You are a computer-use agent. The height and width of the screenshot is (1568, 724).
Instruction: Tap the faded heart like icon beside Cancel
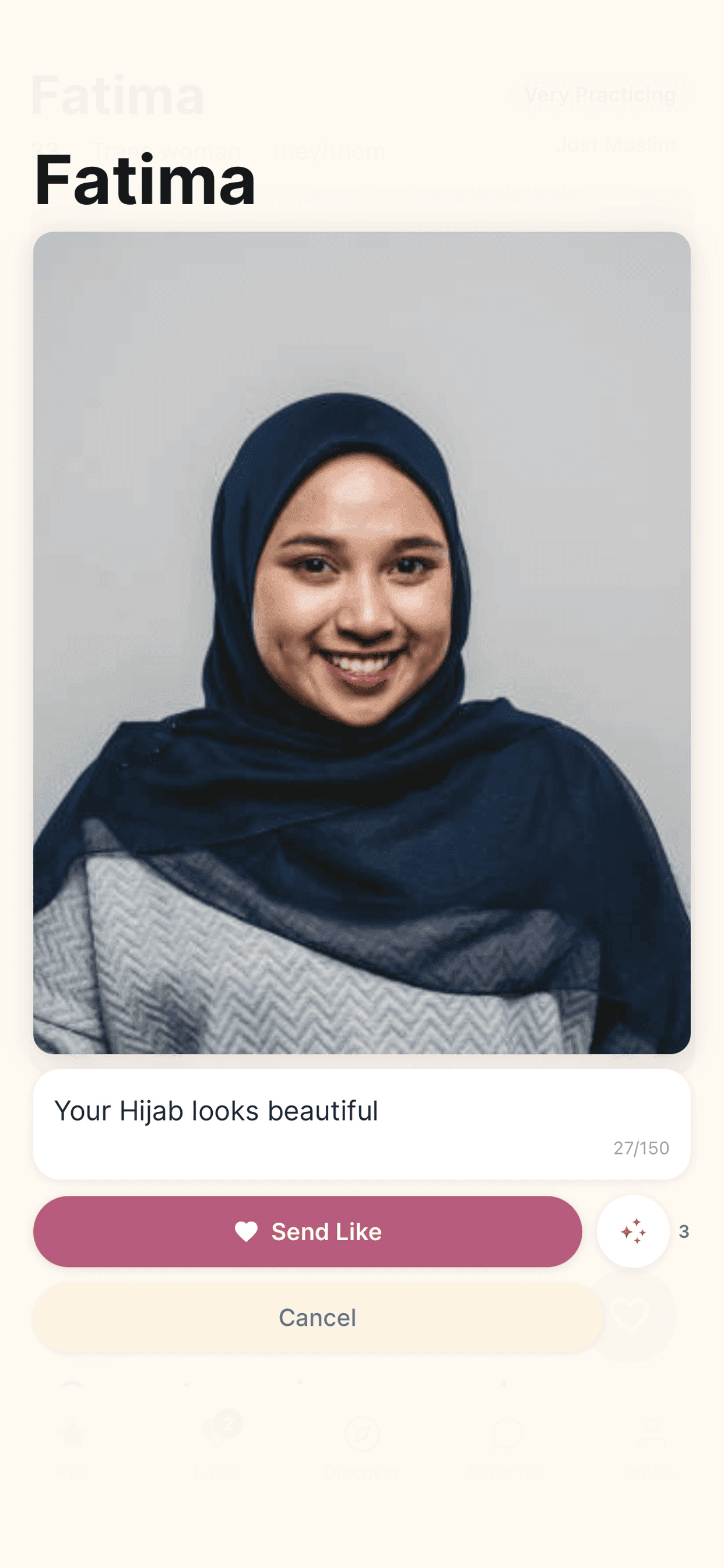tap(630, 1315)
